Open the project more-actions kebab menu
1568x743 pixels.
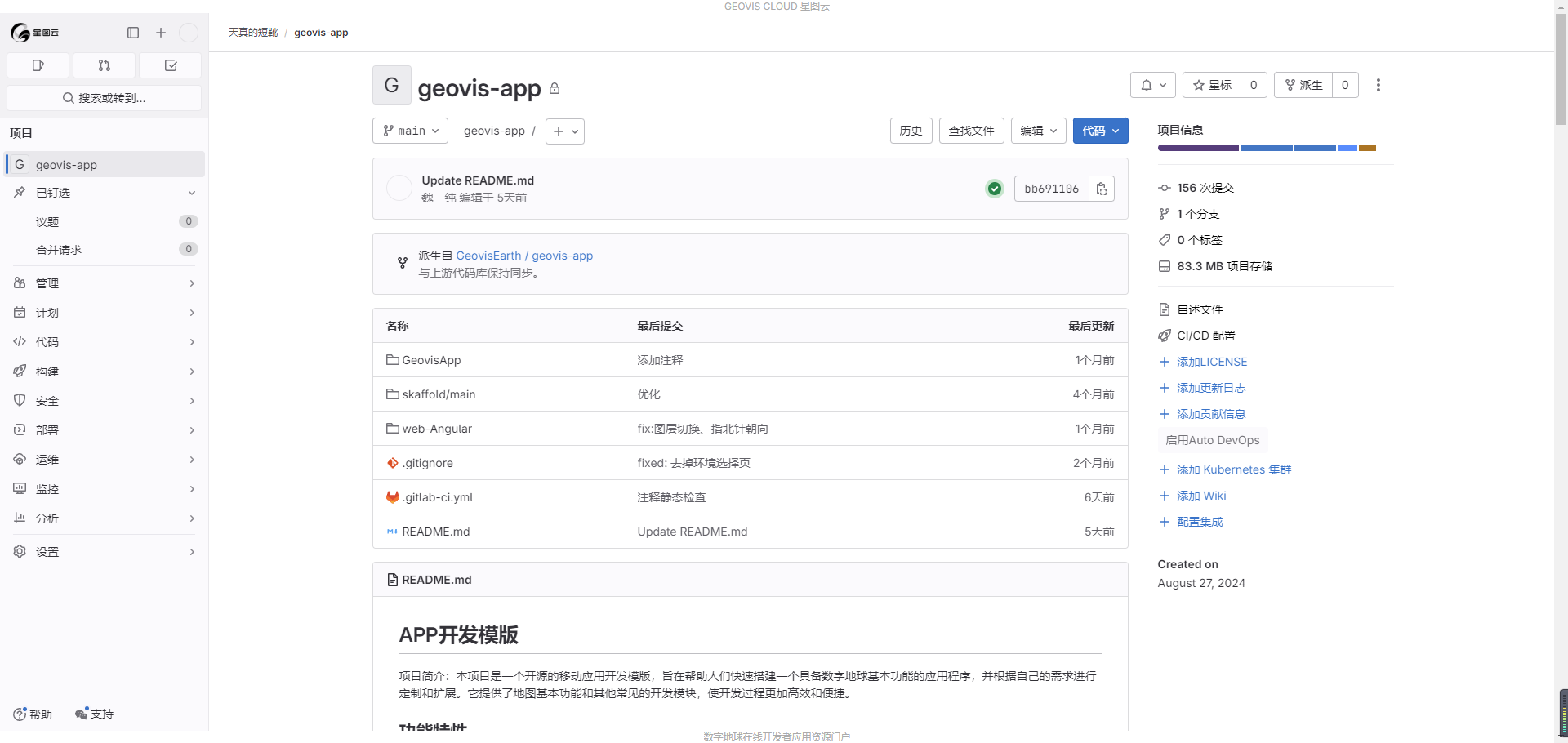point(1379,85)
